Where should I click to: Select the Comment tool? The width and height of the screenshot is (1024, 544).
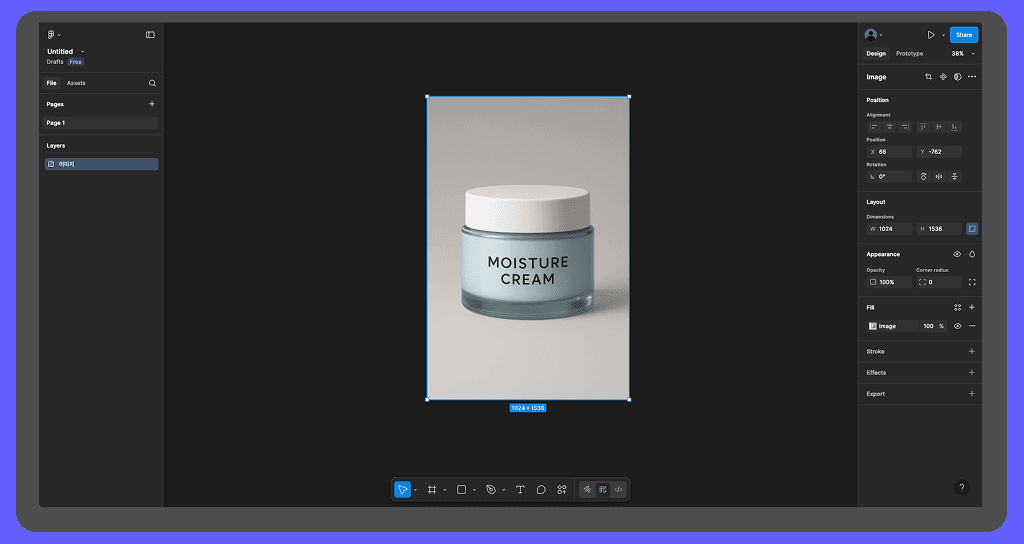541,490
